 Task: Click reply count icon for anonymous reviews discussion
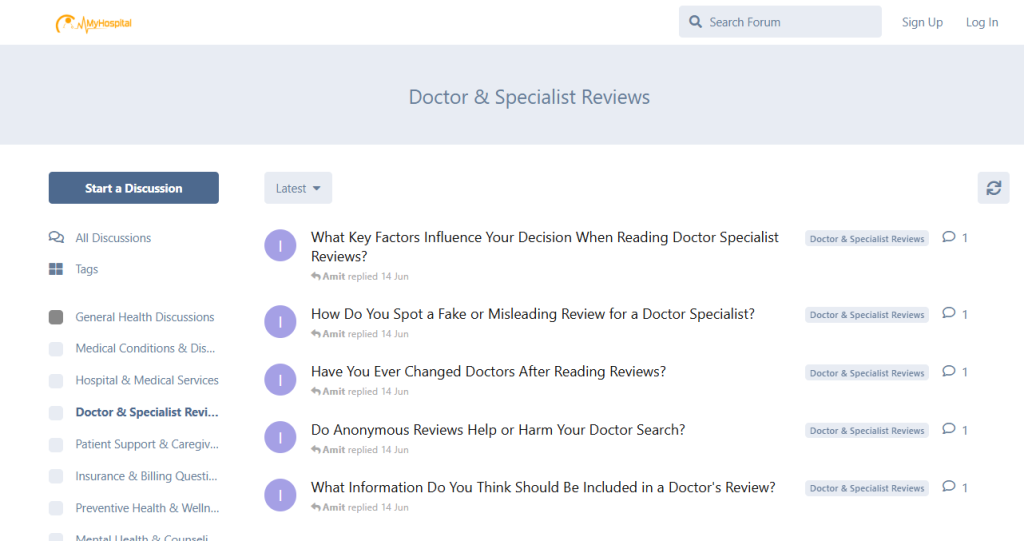(x=949, y=430)
